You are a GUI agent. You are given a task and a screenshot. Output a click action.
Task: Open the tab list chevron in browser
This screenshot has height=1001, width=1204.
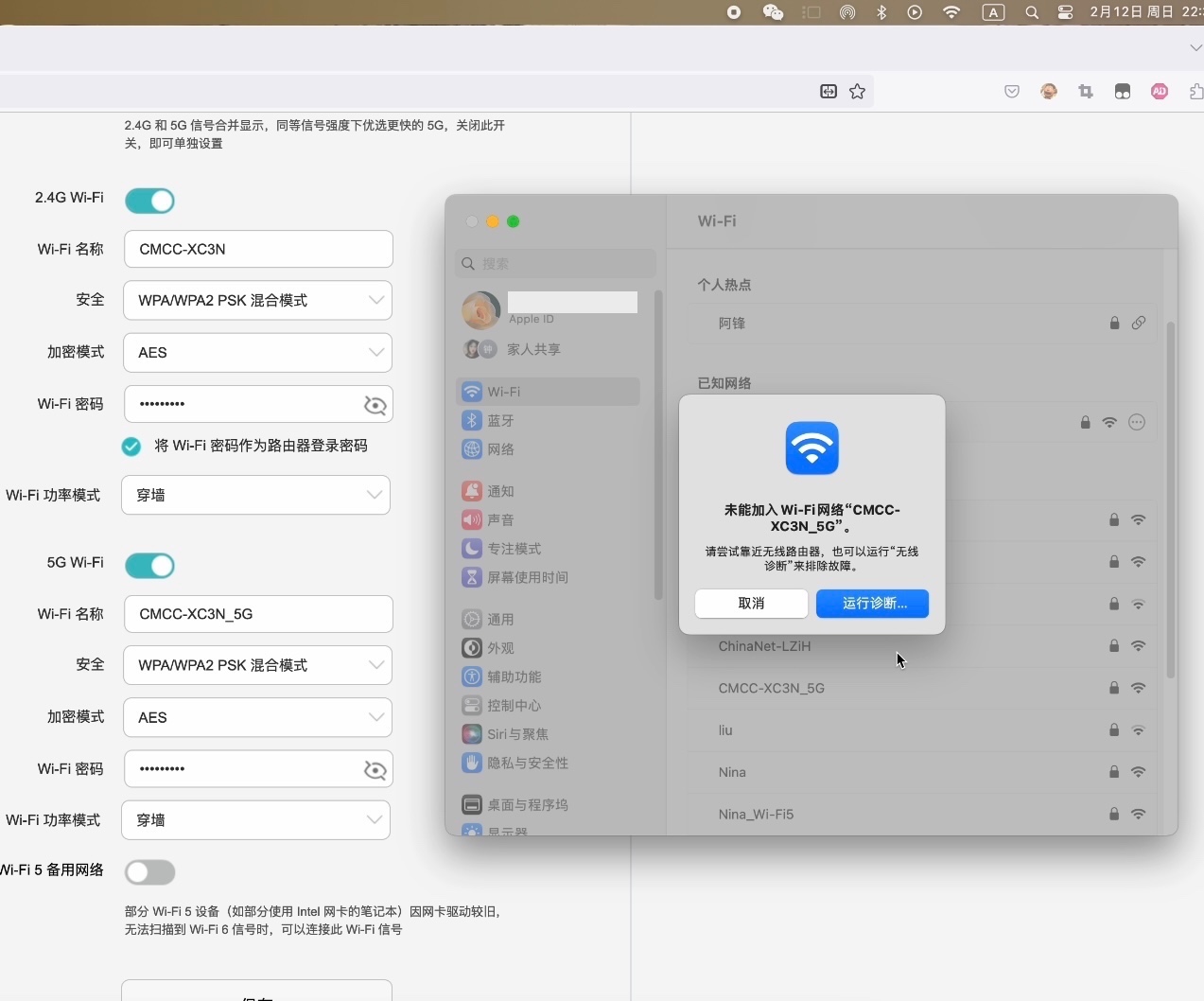(x=1195, y=47)
